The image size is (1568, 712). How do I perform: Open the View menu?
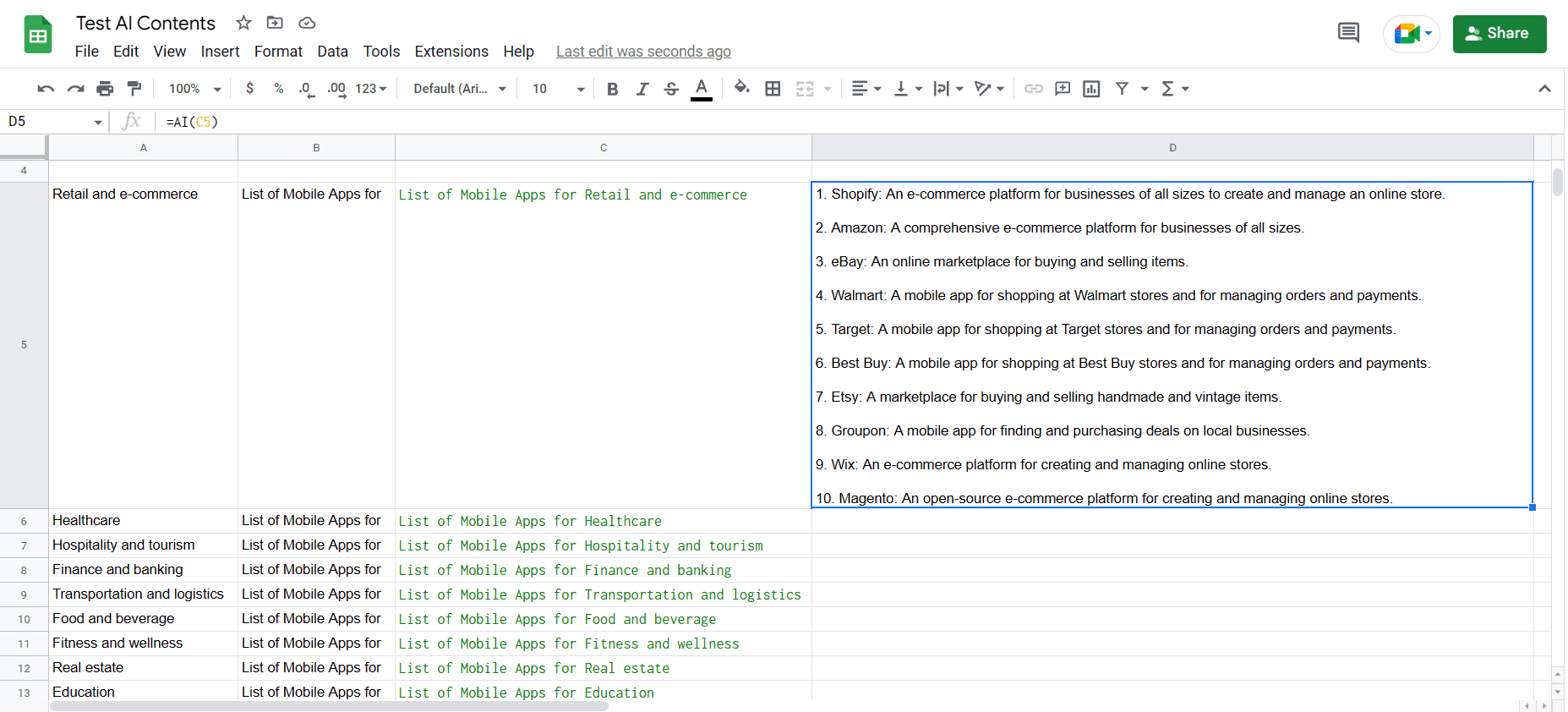[170, 52]
